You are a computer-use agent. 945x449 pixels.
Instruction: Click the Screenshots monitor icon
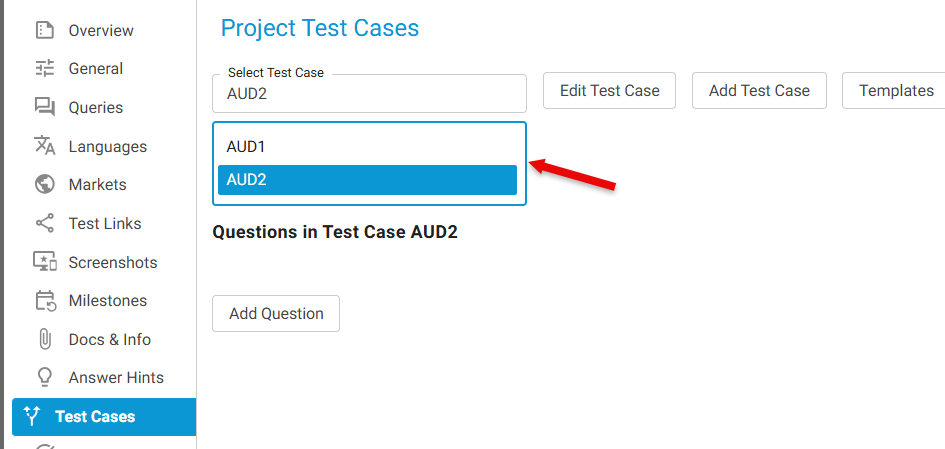45,262
